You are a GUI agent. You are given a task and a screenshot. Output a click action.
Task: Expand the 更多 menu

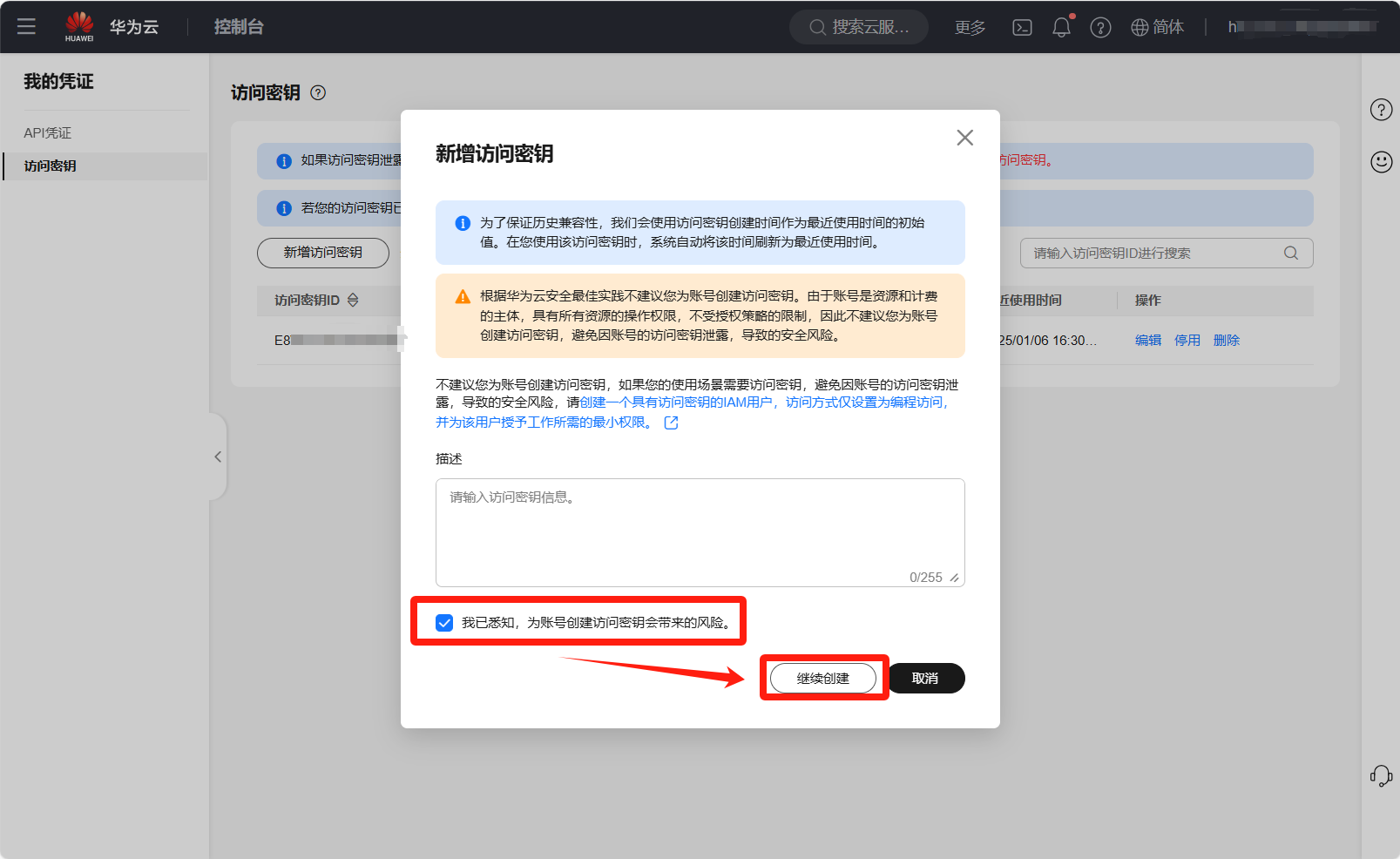click(x=970, y=28)
